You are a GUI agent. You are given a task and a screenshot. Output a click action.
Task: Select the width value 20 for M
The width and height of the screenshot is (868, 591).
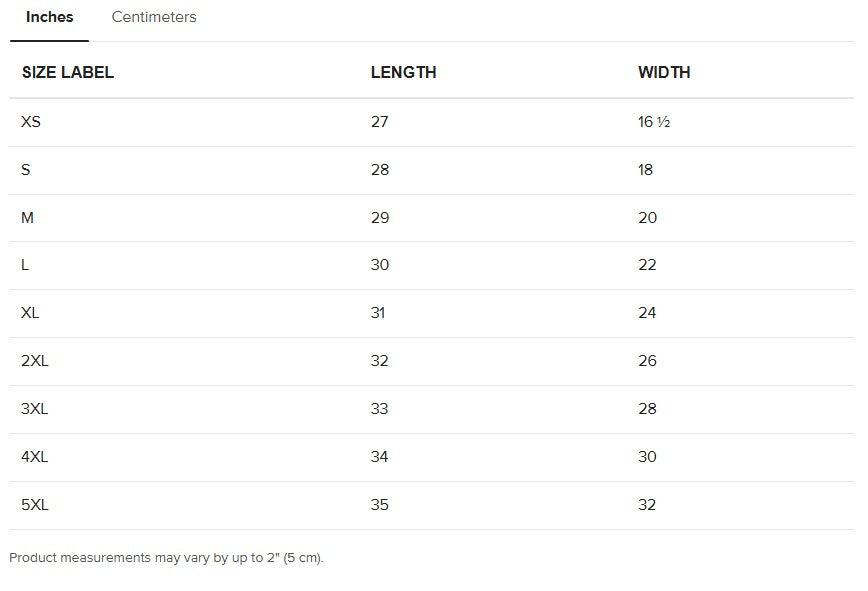coord(647,218)
